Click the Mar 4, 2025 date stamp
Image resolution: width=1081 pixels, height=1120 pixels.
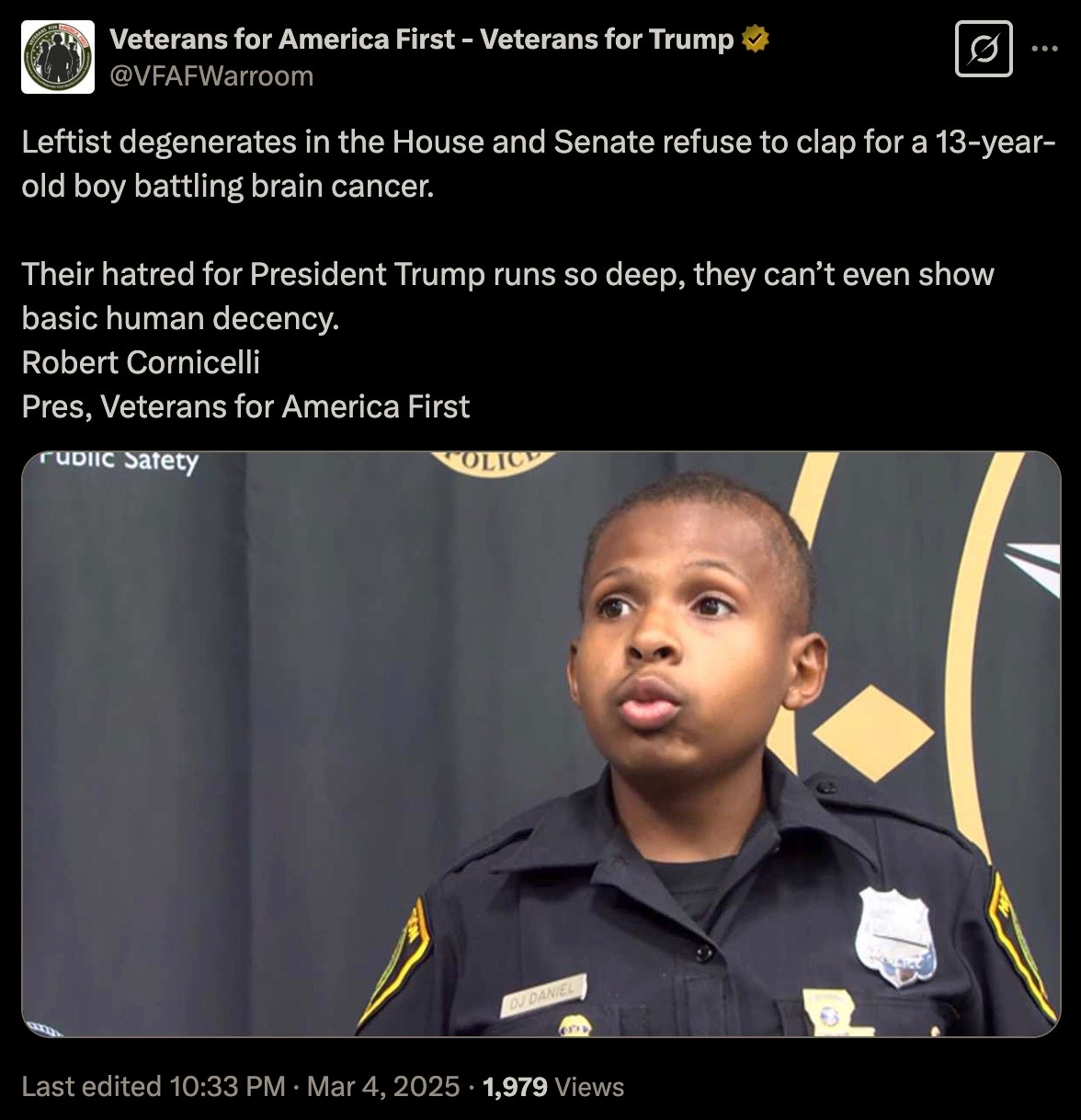pyautogui.click(x=383, y=1087)
